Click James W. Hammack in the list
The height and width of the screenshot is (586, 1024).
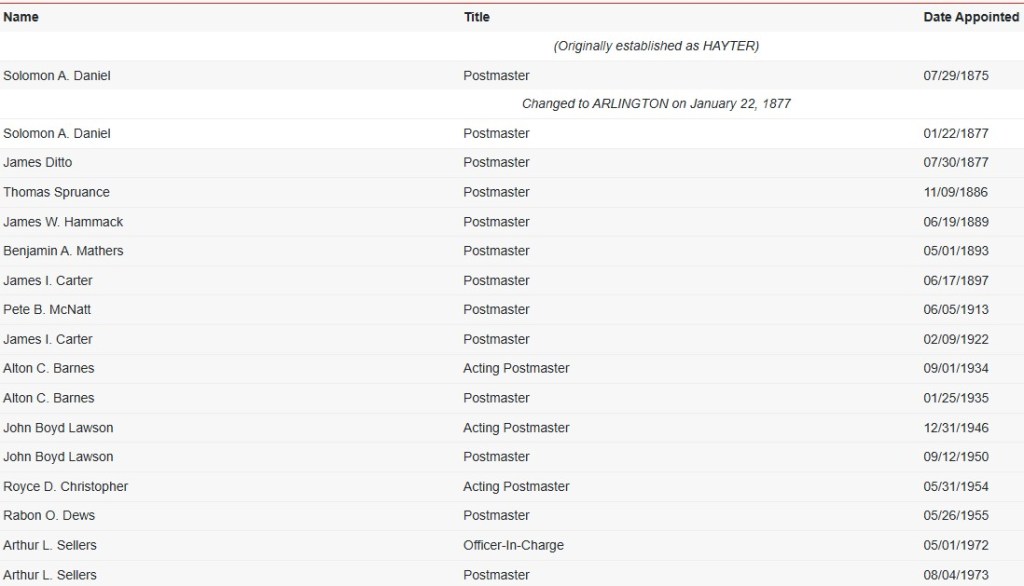pos(64,222)
